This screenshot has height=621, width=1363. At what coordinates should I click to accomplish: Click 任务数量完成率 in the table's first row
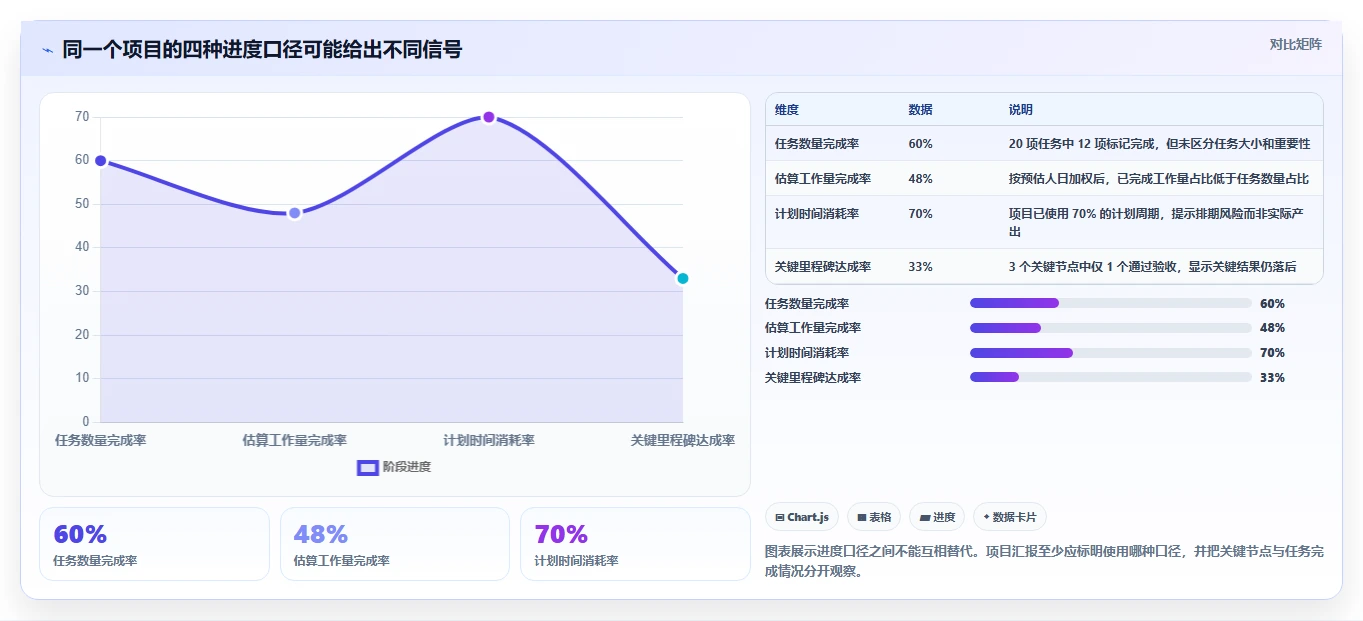click(817, 144)
